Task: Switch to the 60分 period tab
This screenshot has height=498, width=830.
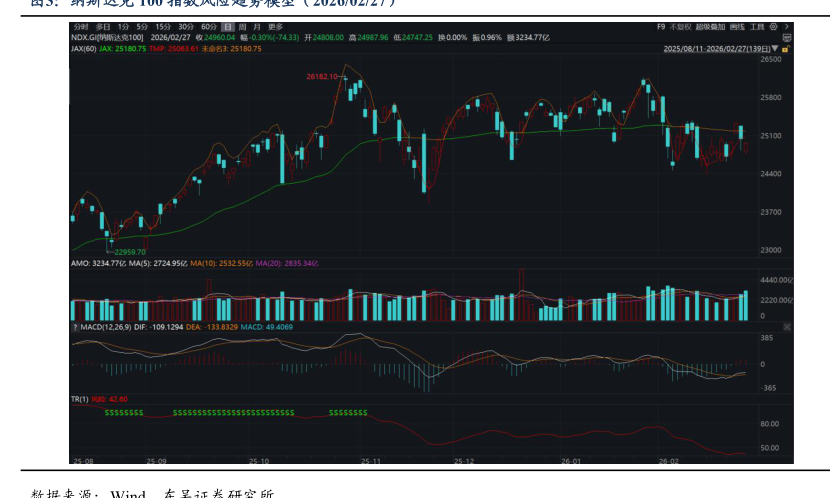Action: [x=208, y=26]
